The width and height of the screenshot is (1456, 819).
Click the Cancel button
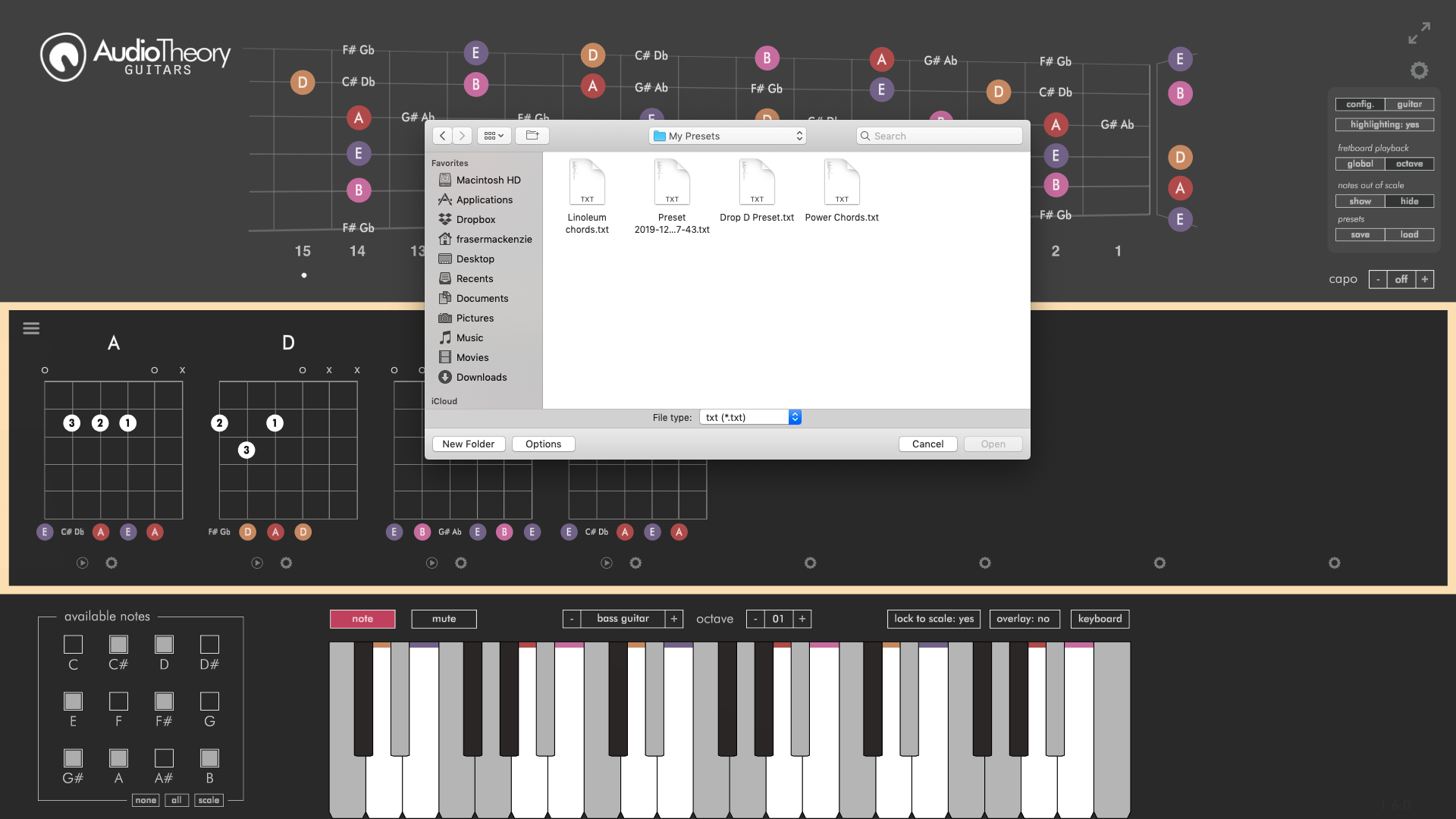click(x=927, y=444)
